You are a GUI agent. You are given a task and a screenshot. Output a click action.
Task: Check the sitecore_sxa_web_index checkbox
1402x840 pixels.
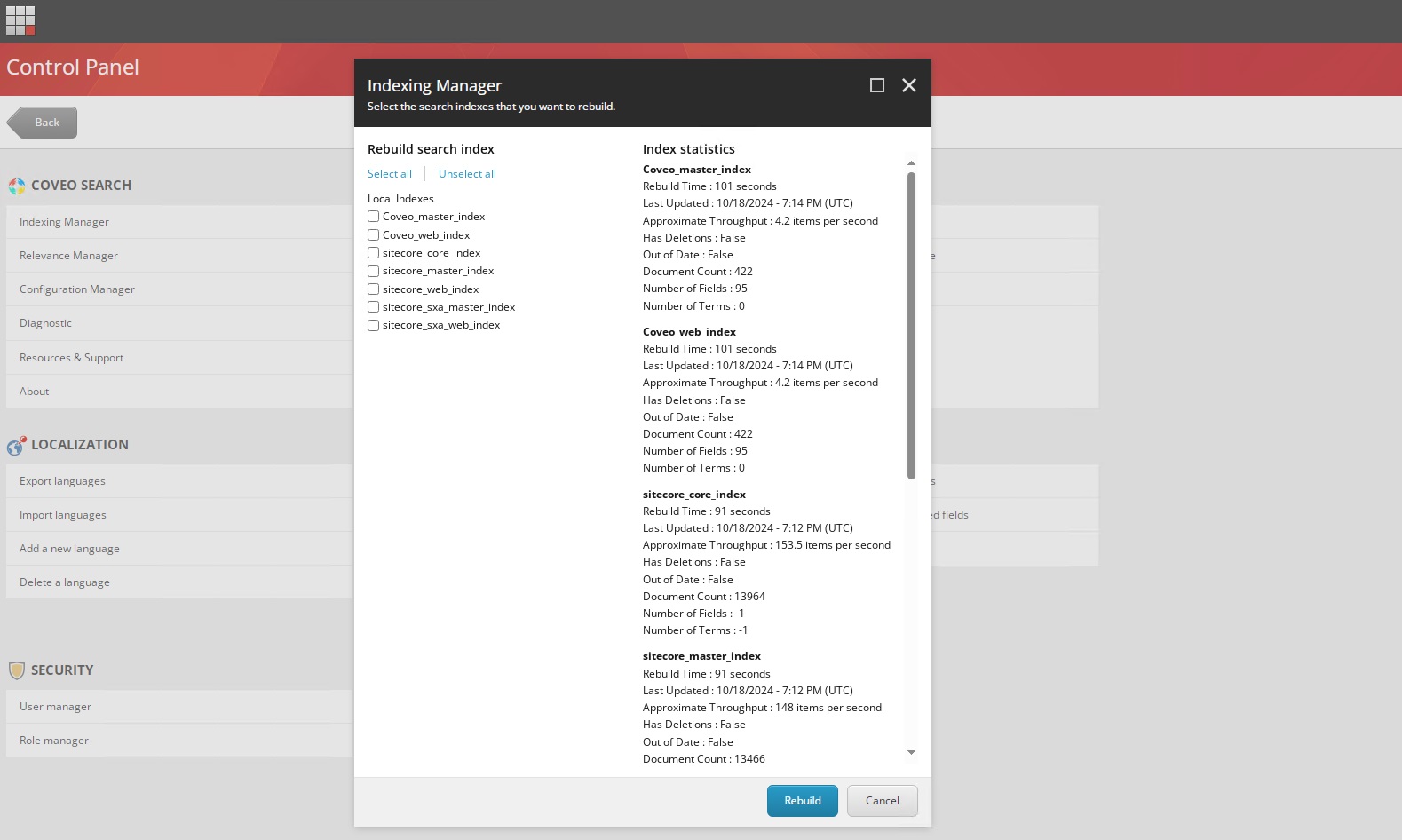pos(374,325)
